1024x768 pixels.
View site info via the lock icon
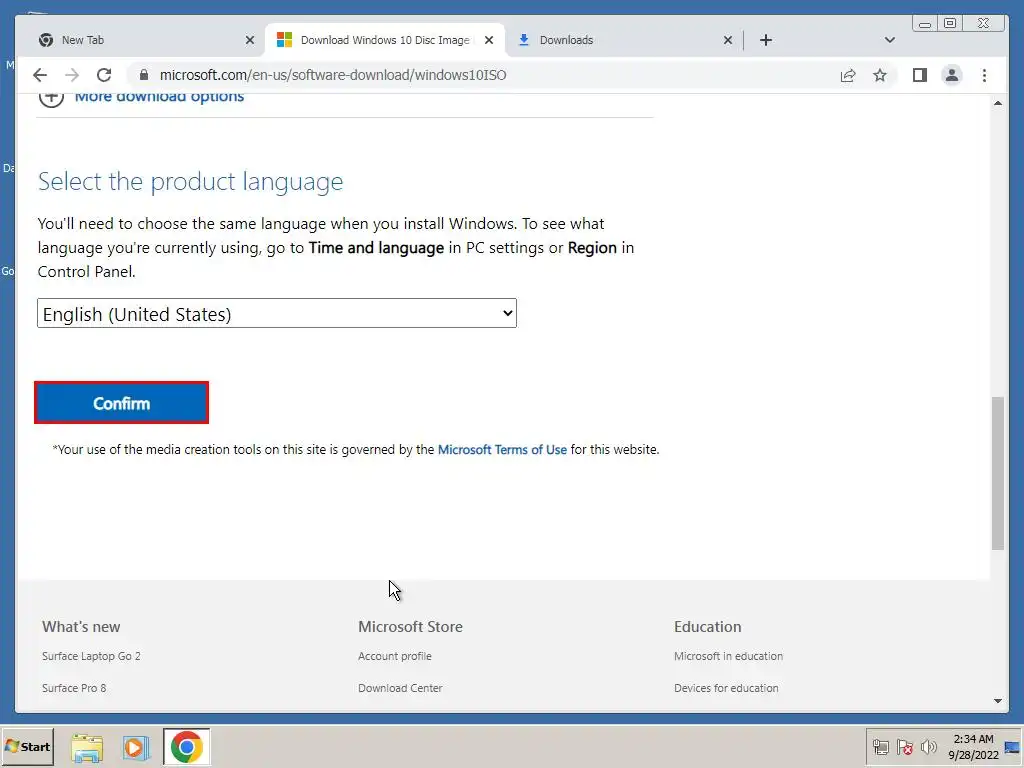tap(144, 75)
